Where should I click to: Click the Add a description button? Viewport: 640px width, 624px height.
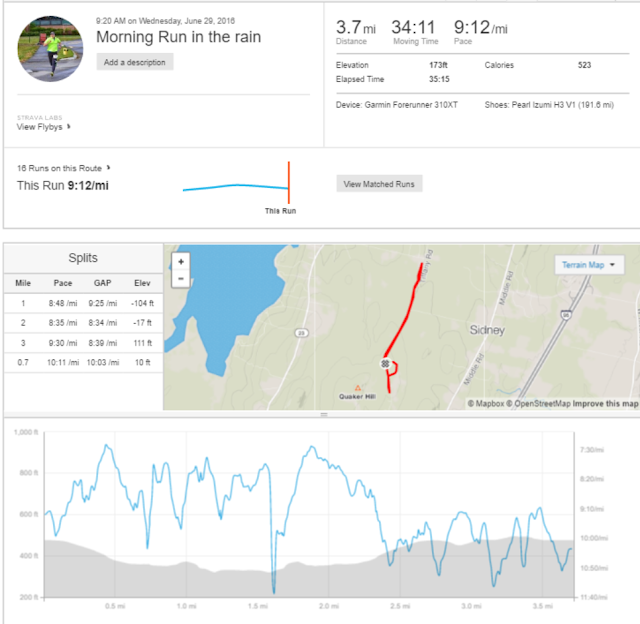(135, 62)
